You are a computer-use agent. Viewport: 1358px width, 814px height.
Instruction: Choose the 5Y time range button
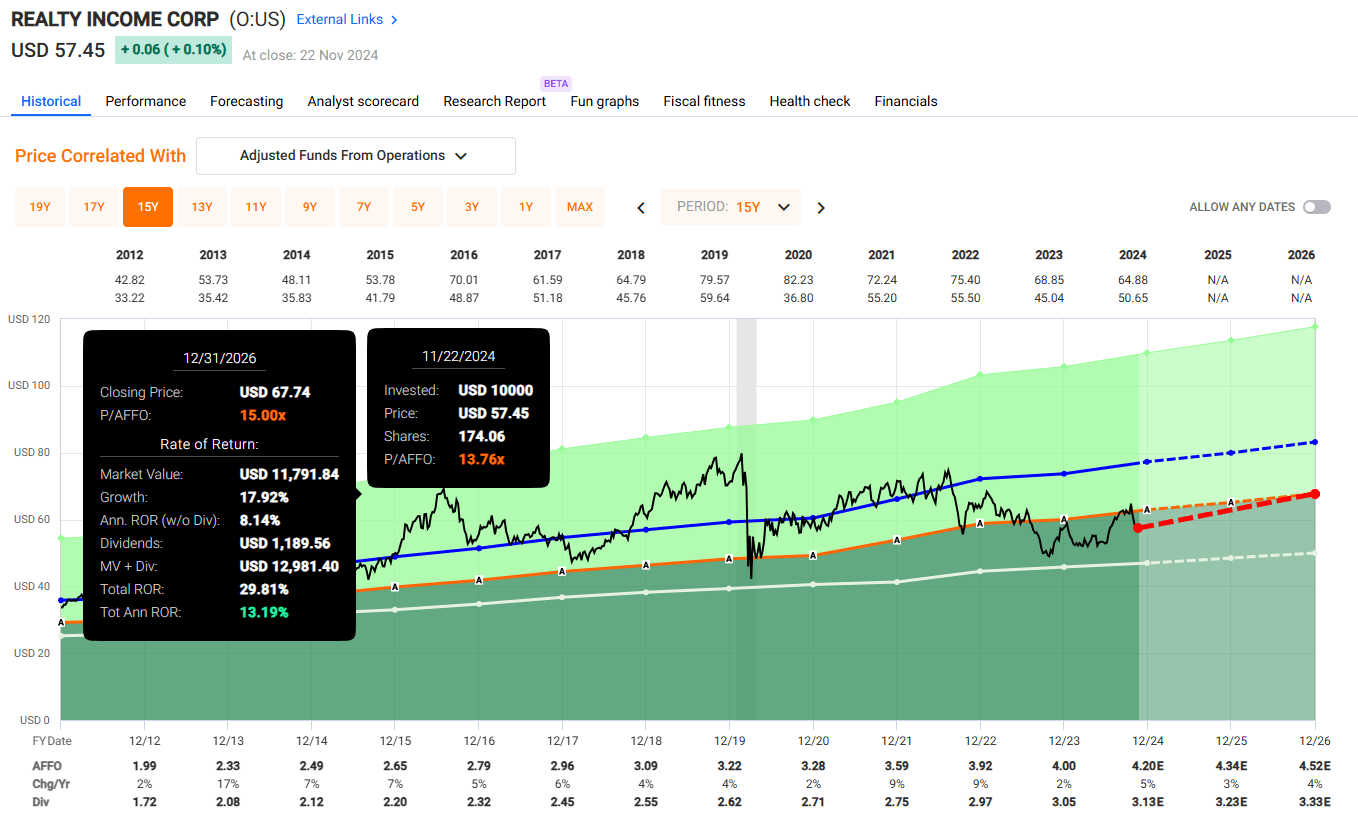[418, 207]
